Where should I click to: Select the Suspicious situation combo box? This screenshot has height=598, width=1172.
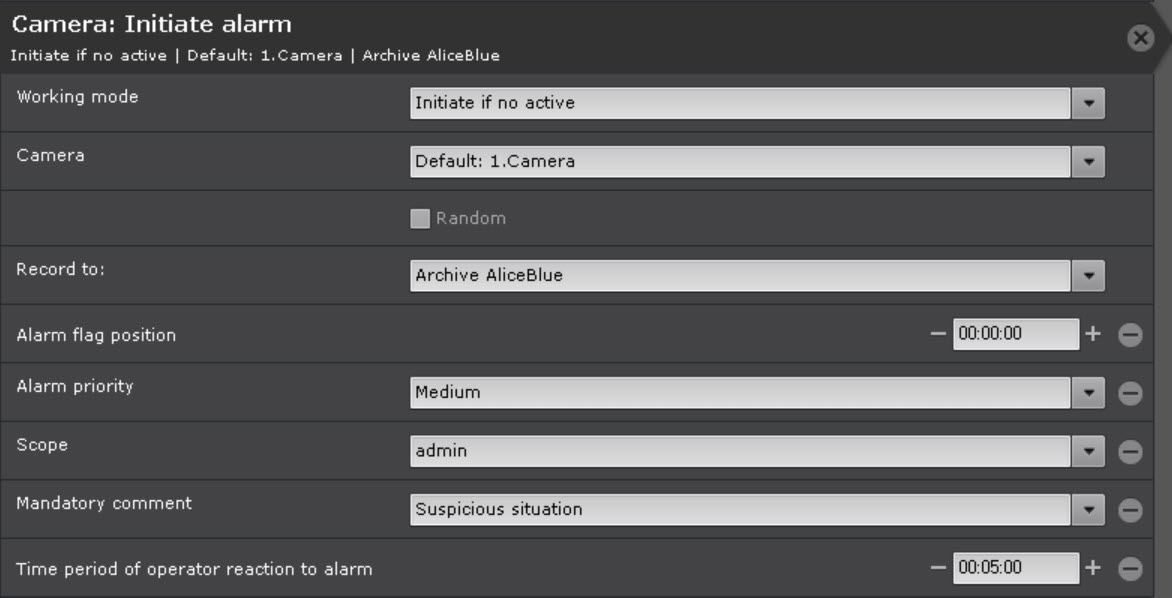coord(740,510)
